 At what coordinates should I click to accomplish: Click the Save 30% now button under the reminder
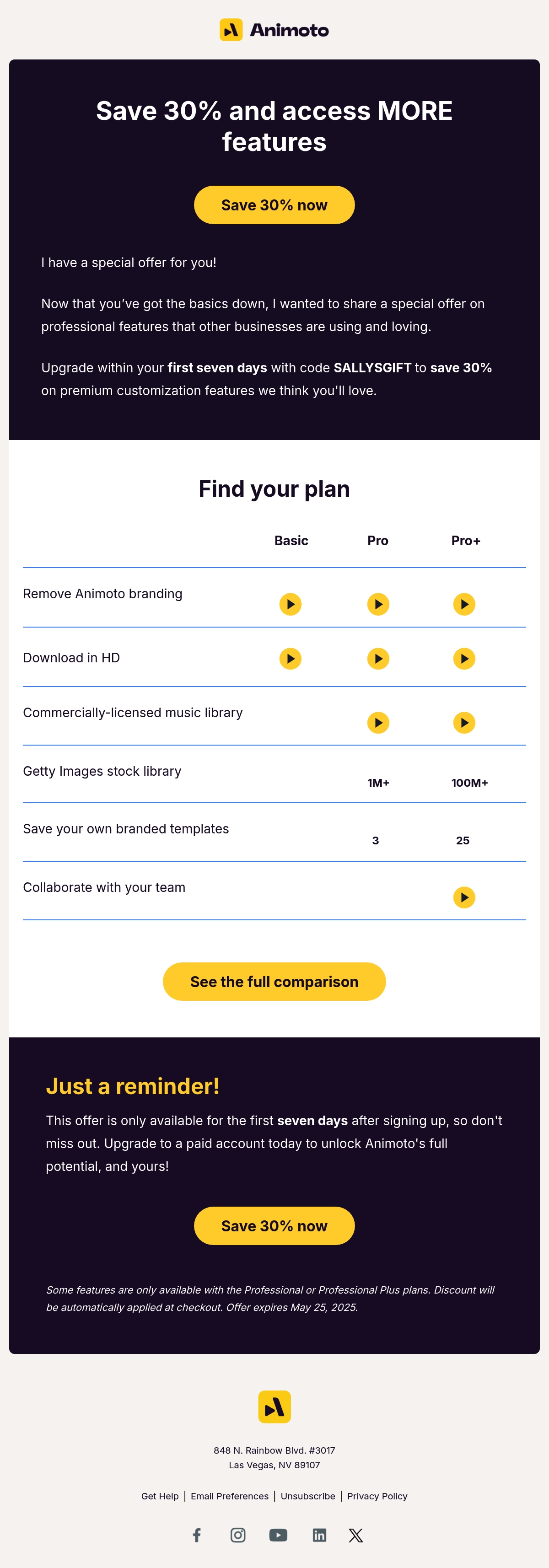[x=274, y=1225]
